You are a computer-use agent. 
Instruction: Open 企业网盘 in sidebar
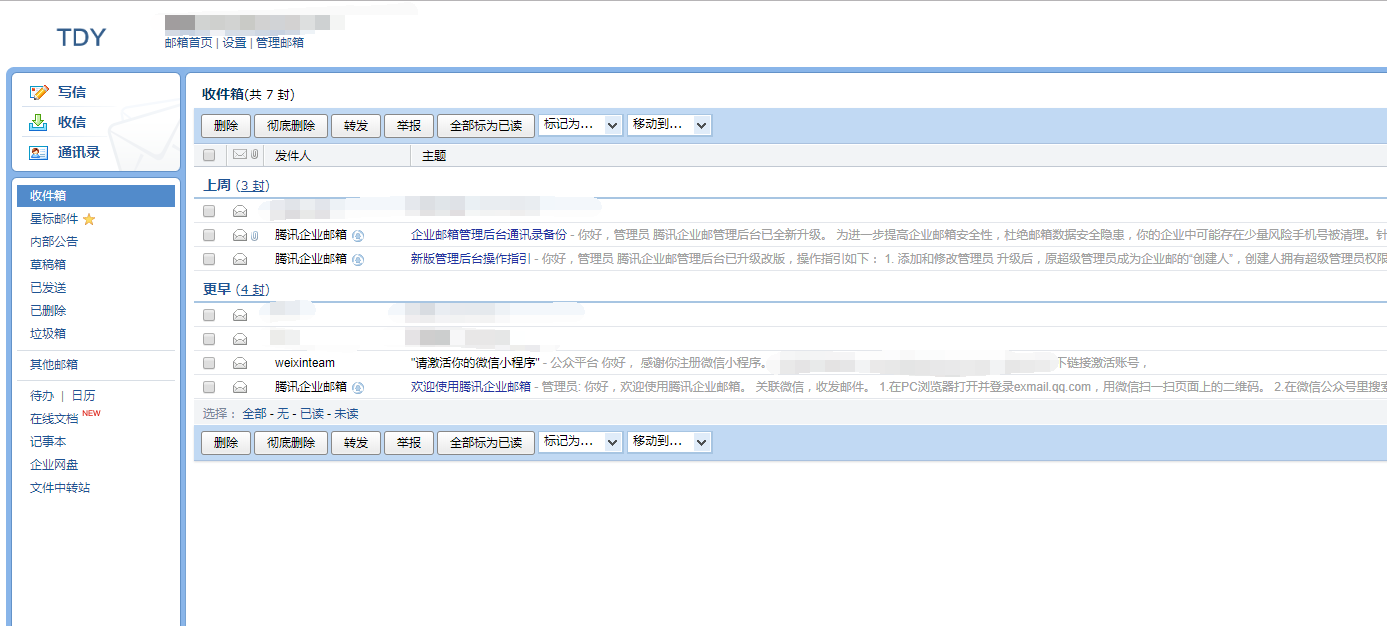click(54, 465)
